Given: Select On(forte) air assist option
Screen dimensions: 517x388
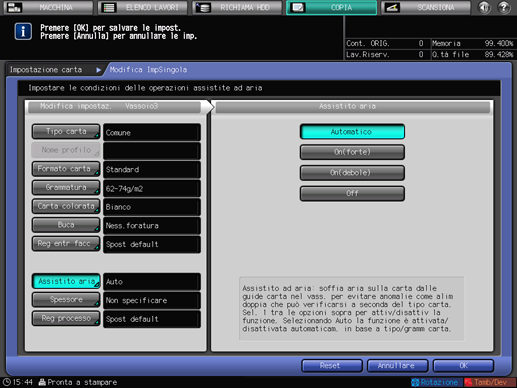Looking at the screenshot, I should click(x=352, y=152).
